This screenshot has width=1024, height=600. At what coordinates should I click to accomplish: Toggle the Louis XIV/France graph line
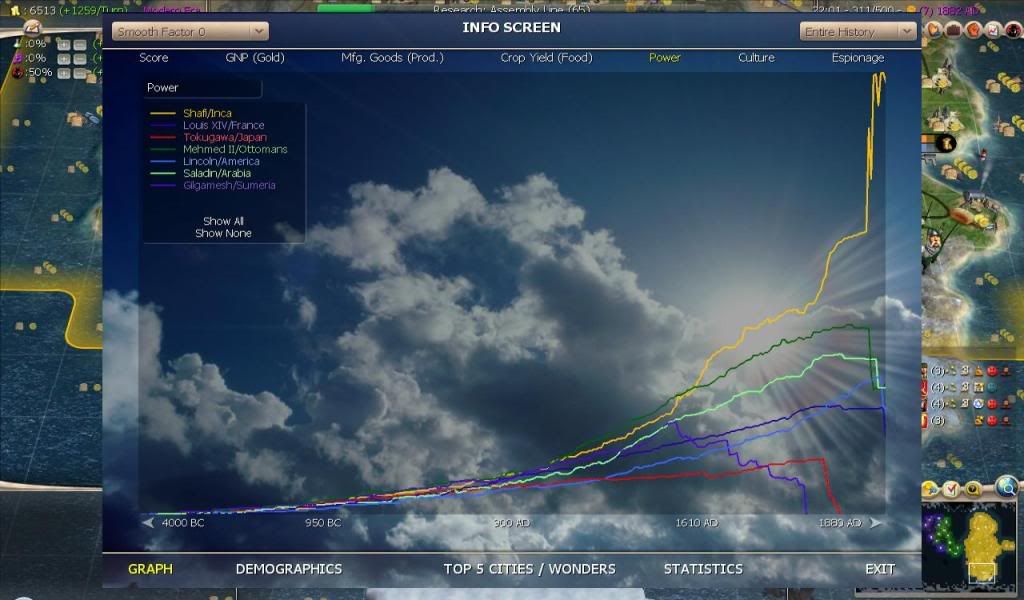[x=223, y=125]
